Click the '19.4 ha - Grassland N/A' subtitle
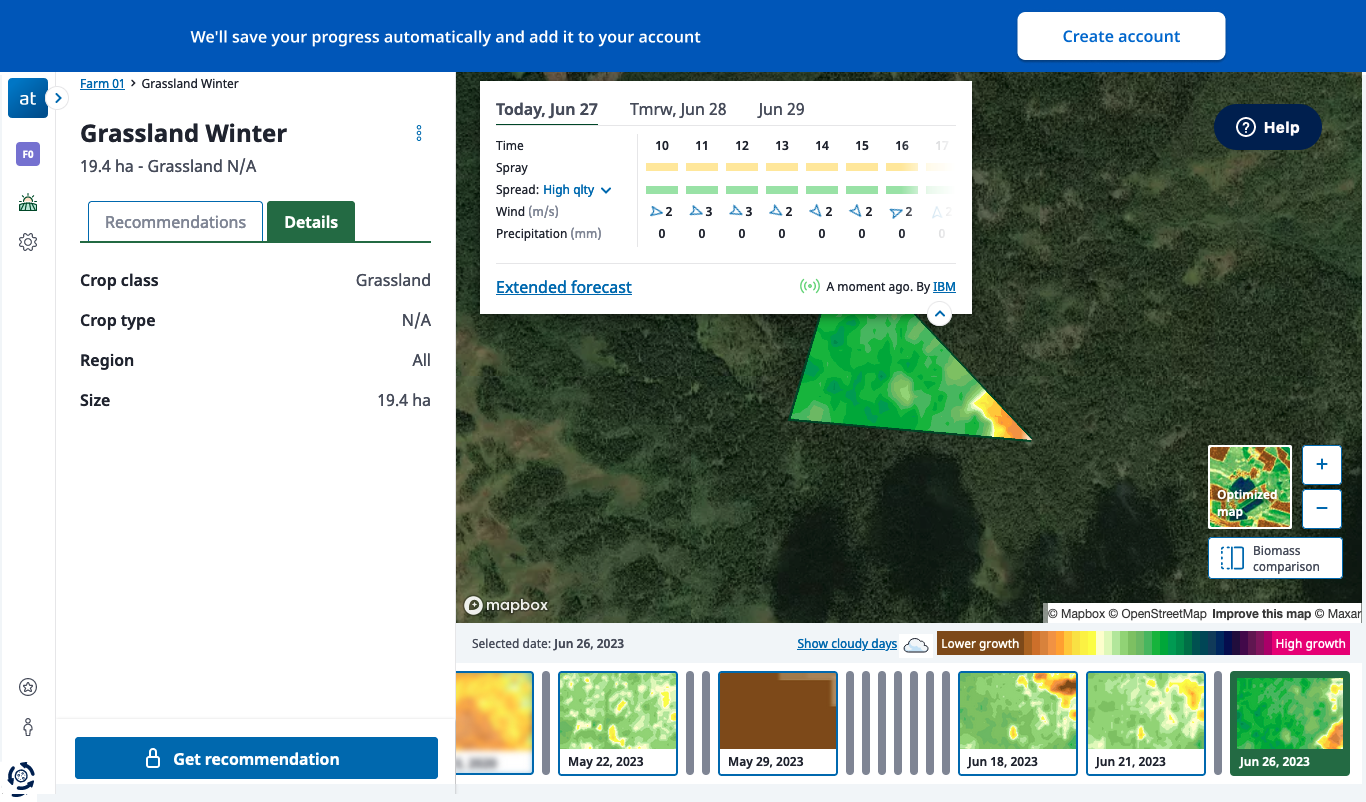This screenshot has height=802, width=1366. click(x=168, y=166)
